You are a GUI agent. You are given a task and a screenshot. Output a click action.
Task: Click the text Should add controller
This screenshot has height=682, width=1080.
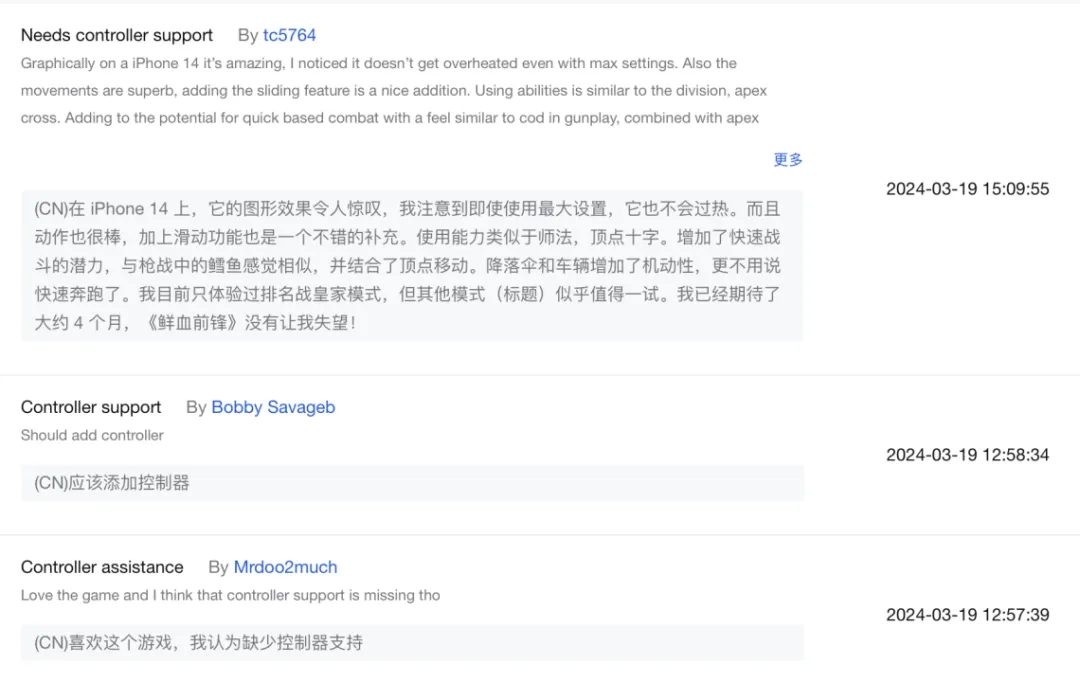tap(91, 435)
